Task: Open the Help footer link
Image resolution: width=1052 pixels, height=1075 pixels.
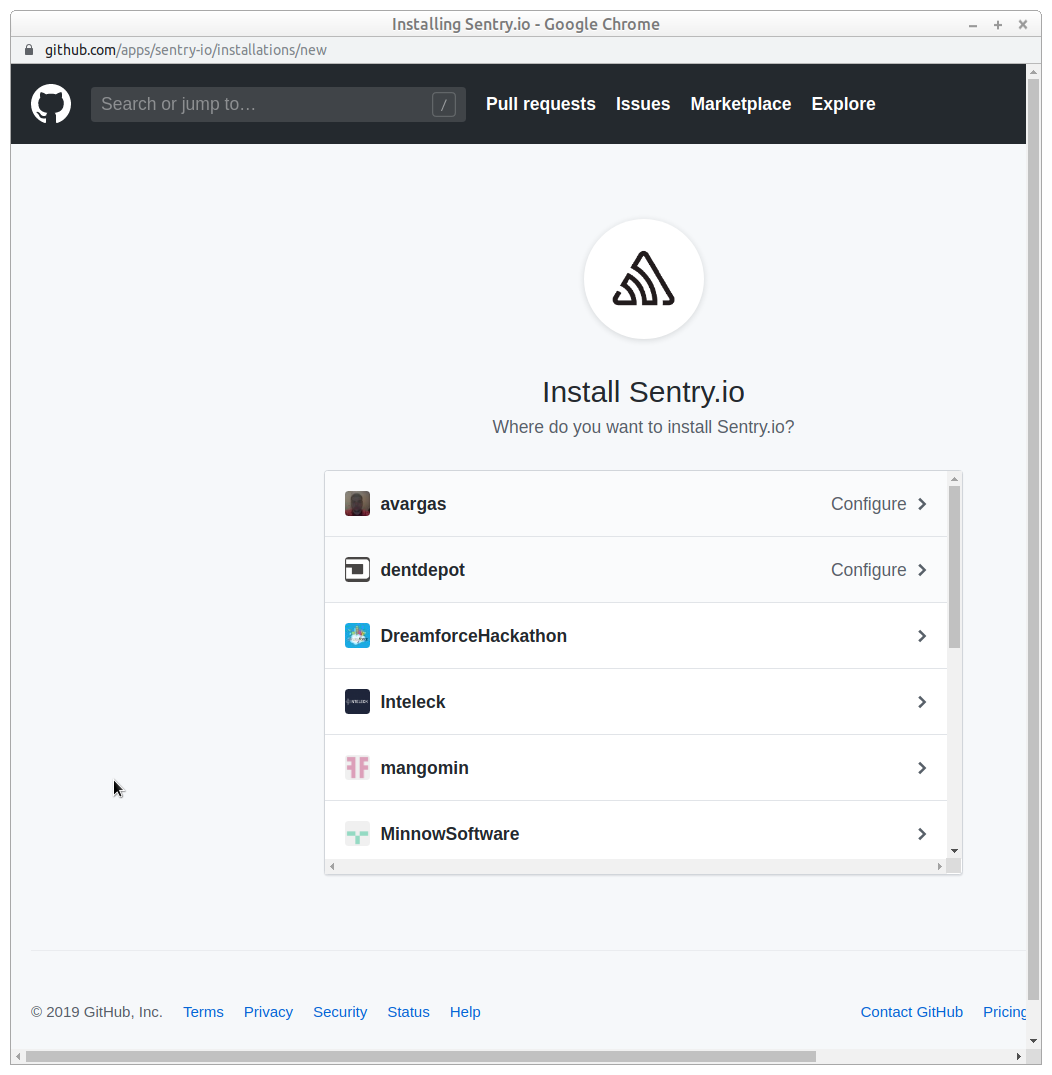Action: coord(465,1012)
